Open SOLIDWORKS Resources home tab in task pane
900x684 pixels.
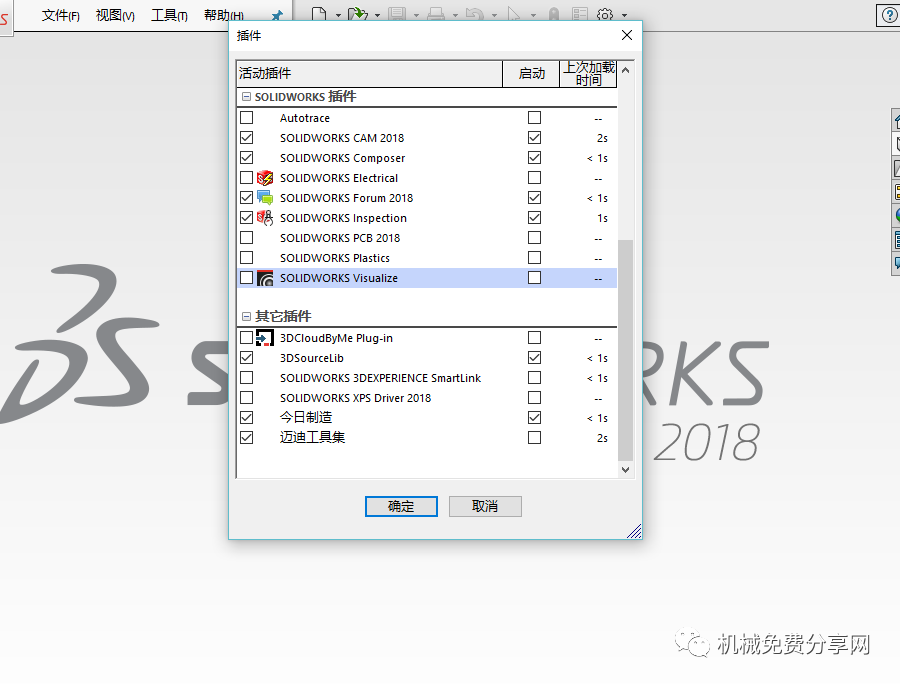(896, 121)
